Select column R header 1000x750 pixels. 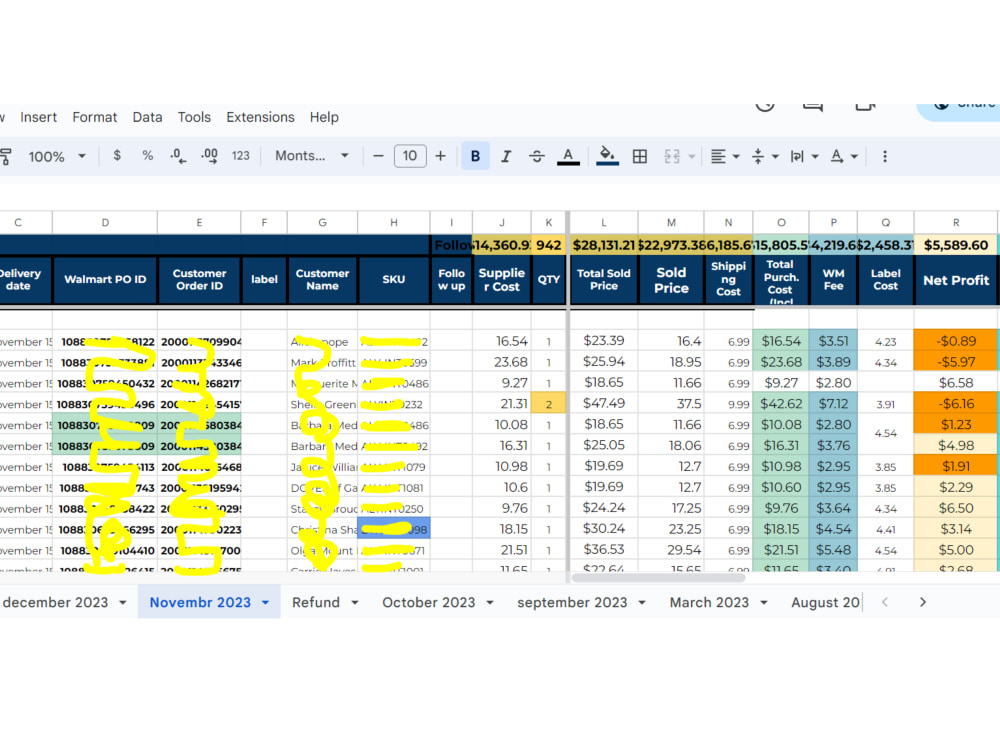(955, 223)
